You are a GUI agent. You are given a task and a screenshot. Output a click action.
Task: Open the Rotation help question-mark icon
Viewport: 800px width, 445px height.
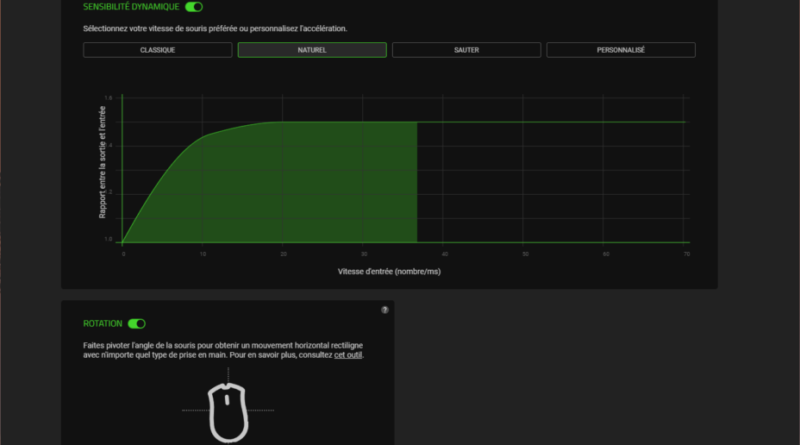385,310
